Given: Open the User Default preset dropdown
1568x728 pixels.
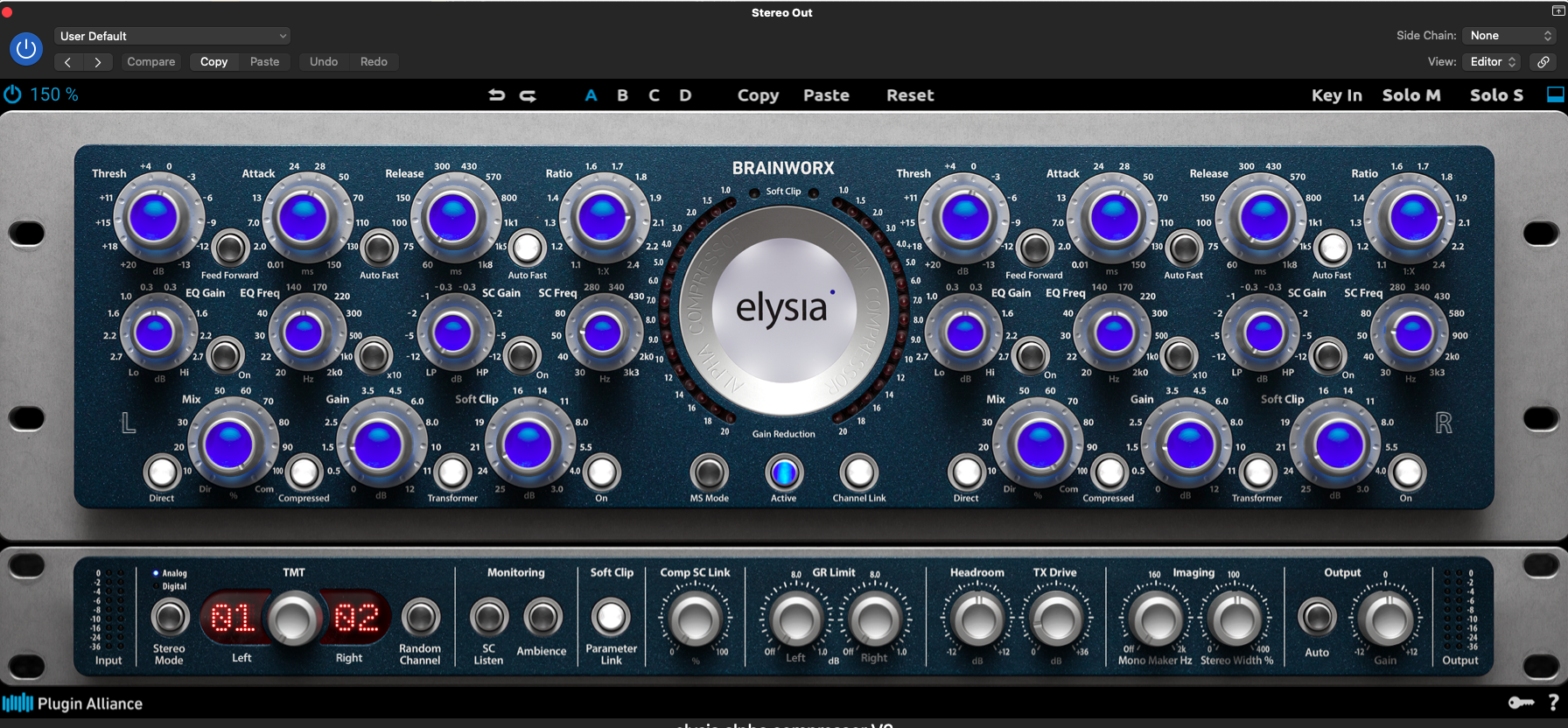Looking at the screenshot, I should (x=172, y=36).
